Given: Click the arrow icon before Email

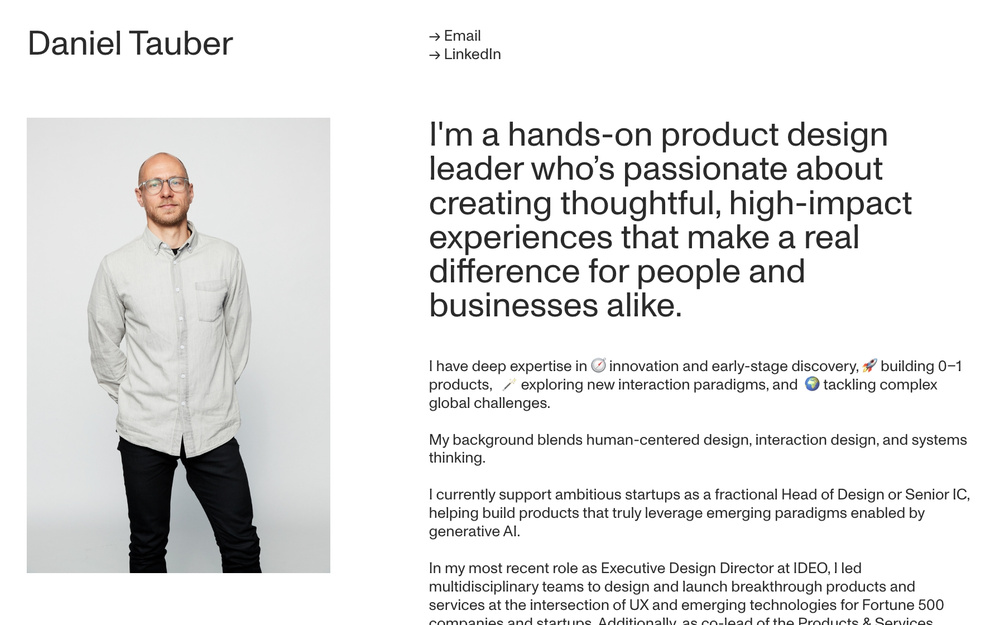Looking at the screenshot, I should (434, 35).
